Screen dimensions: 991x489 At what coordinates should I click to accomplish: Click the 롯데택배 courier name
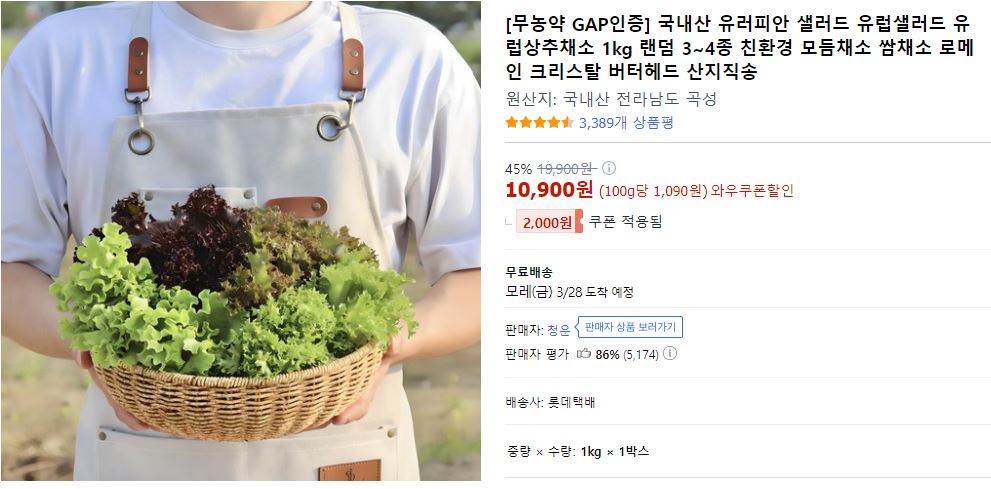point(571,402)
